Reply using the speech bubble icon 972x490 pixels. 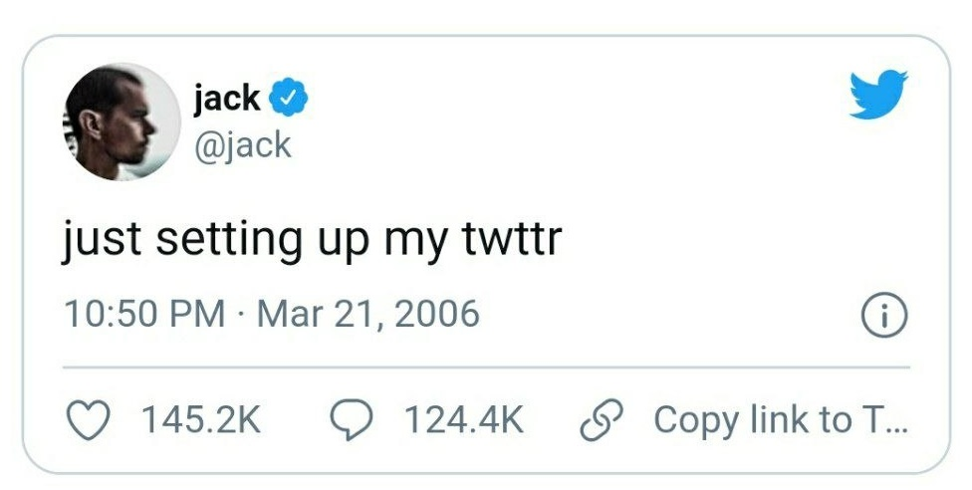353,420
